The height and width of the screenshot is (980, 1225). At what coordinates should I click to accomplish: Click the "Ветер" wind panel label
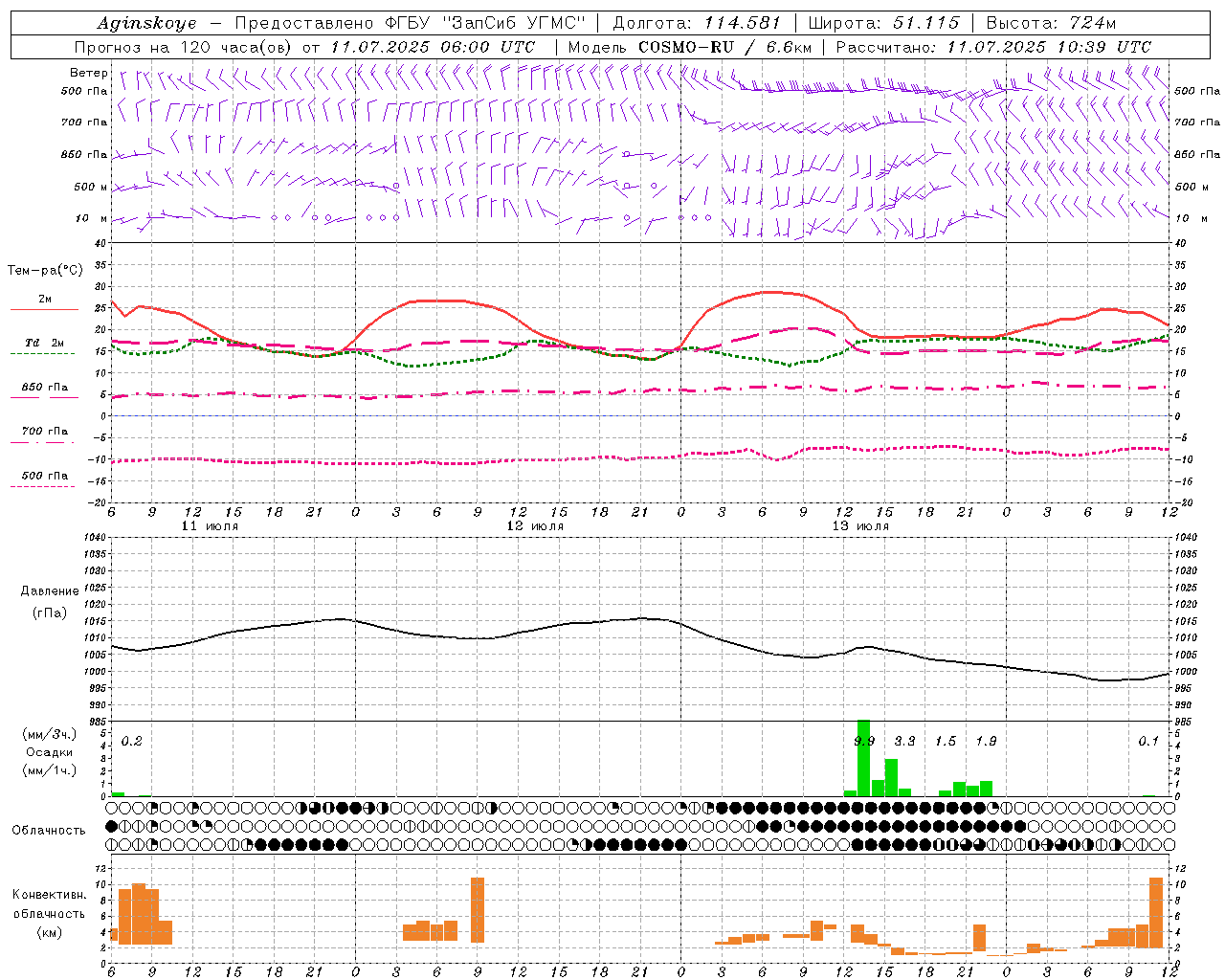[88, 73]
